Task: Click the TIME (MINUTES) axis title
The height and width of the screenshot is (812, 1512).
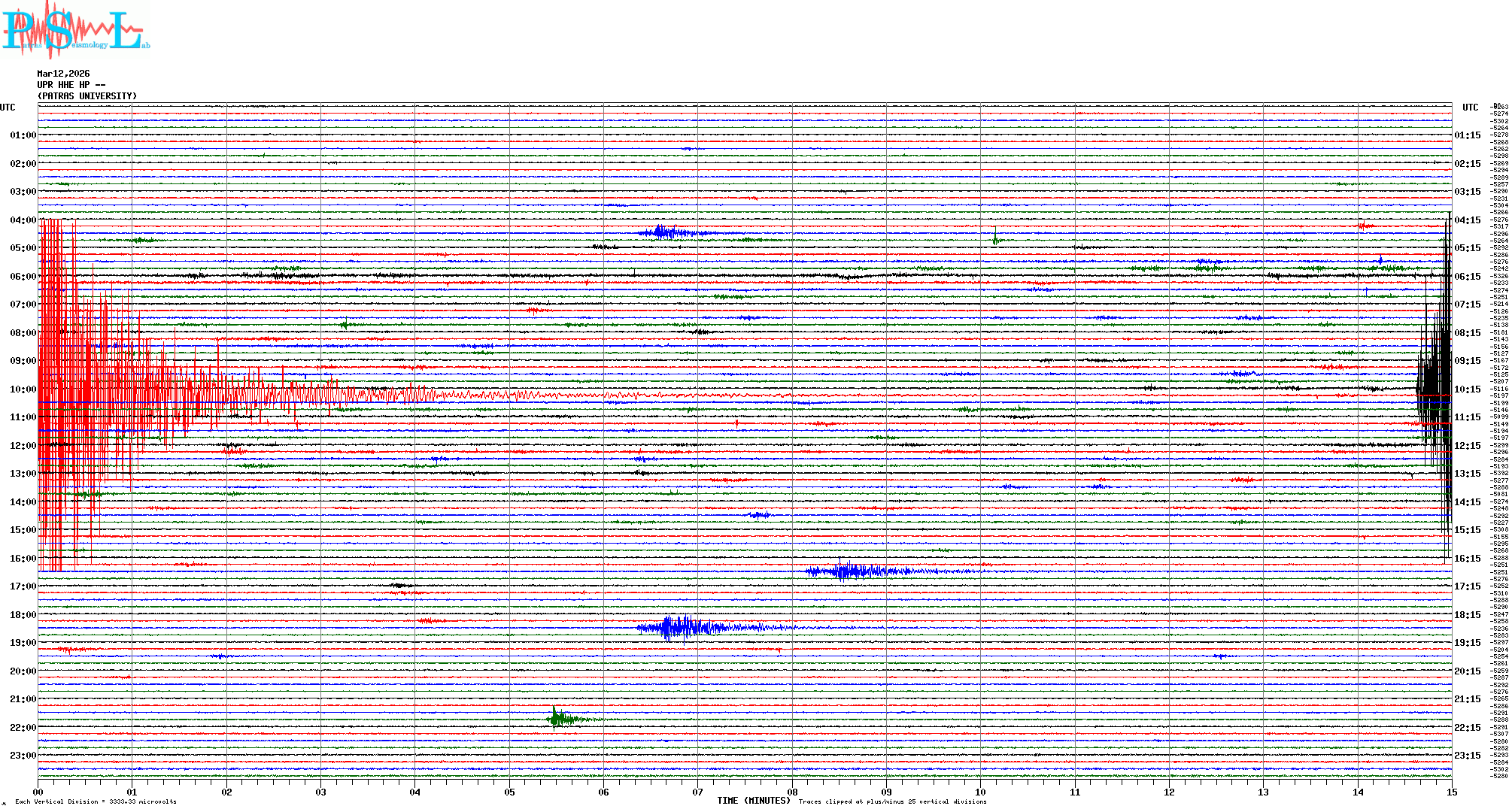Action: pyautogui.click(x=754, y=801)
